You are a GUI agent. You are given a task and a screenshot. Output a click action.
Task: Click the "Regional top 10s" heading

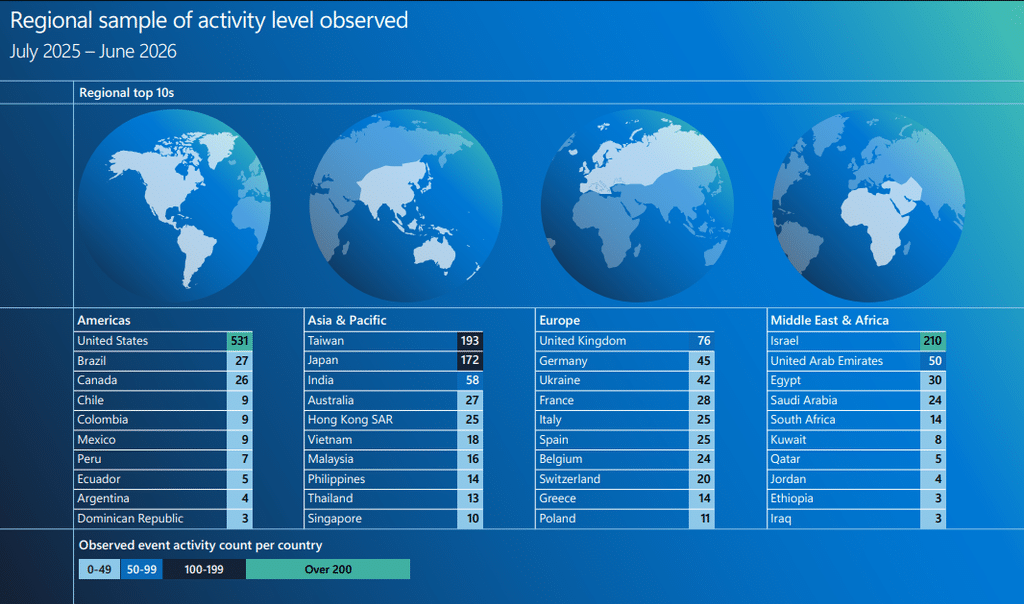point(127,93)
